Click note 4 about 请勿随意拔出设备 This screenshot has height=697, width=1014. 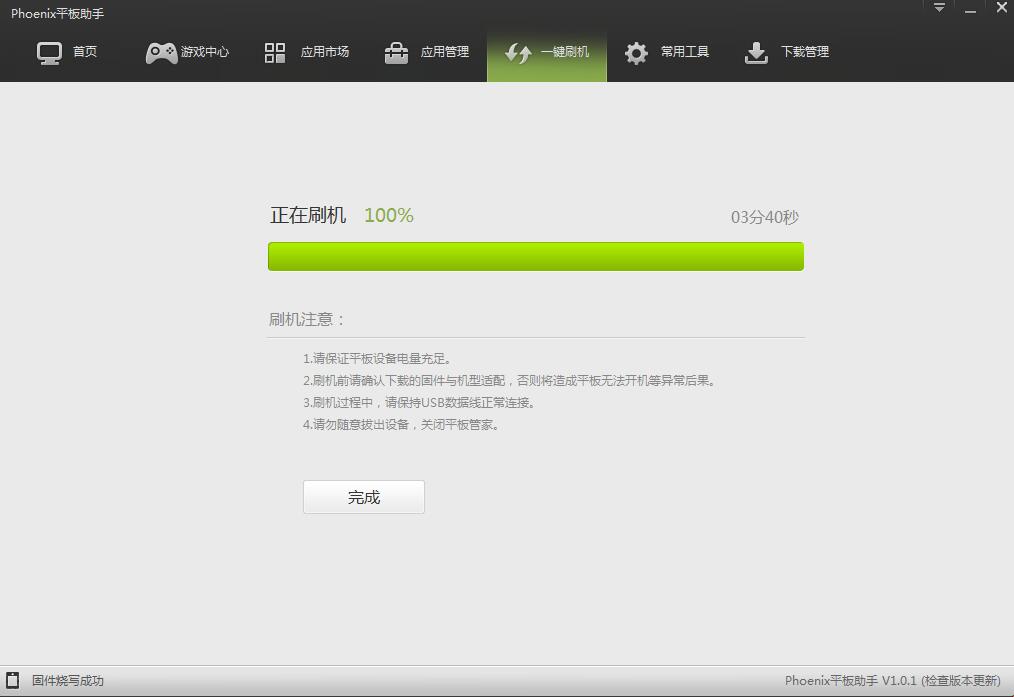(401, 425)
